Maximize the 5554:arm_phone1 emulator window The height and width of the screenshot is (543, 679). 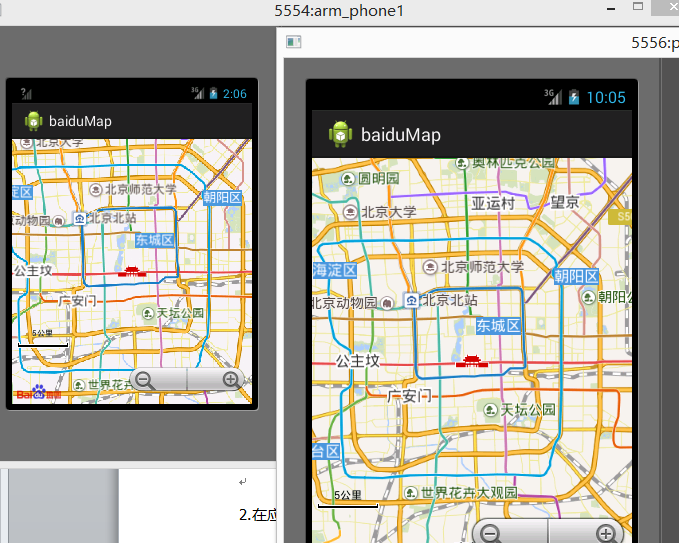point(638,6)
